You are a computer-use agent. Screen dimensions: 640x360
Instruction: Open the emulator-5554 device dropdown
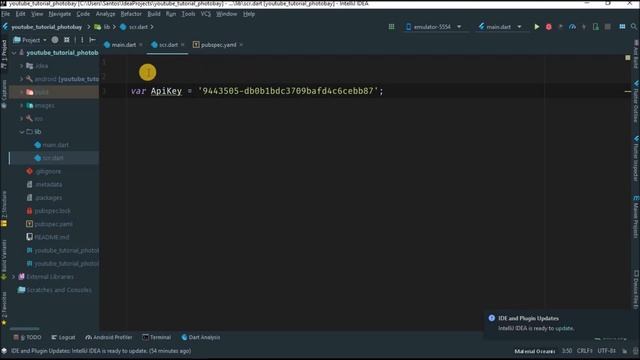pyautogui.click(x=434, y=27)
